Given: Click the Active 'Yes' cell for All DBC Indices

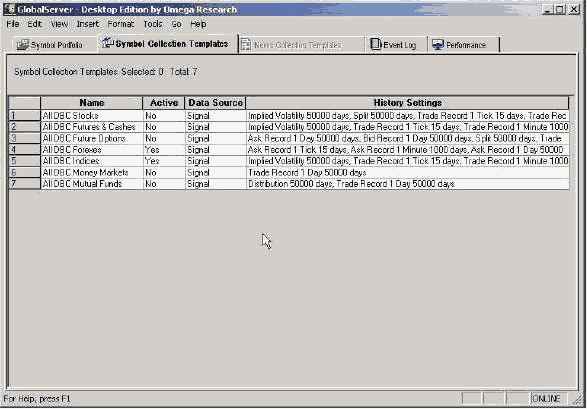Looking at the screenshot, I should point(164,161).
